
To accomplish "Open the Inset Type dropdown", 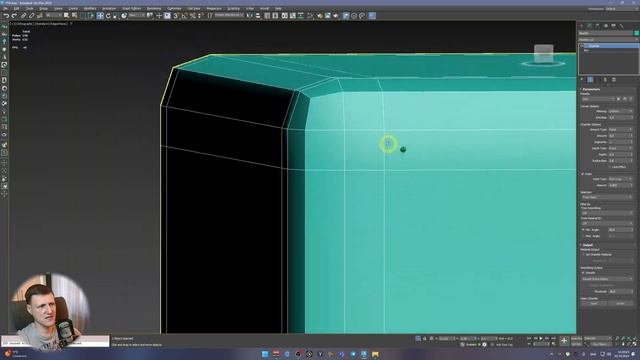I will click(x=620, y=179).
